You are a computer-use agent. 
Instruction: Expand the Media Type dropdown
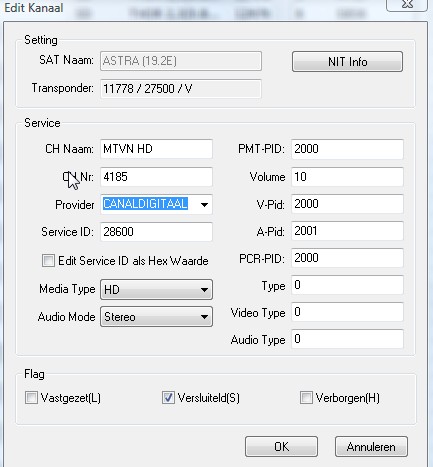[x=156, y=290]
